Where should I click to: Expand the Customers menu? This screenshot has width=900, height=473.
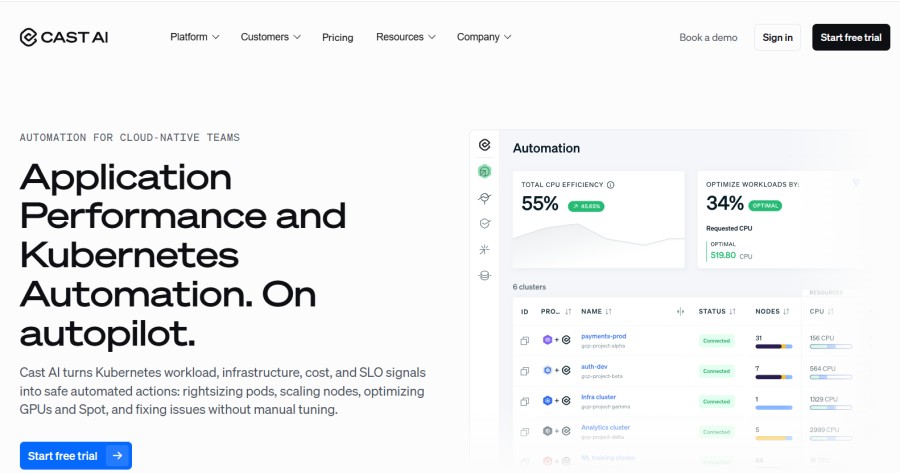coord(270,37)
